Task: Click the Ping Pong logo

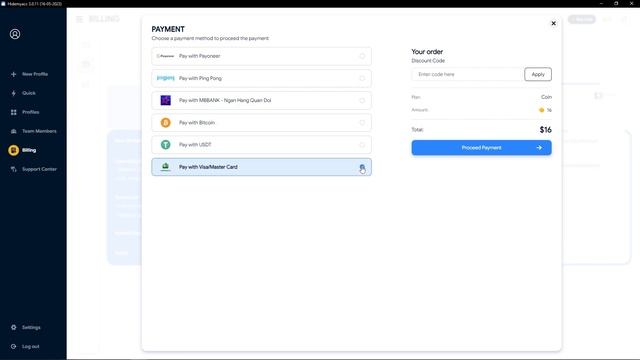Action: click(x=165, y=78)
